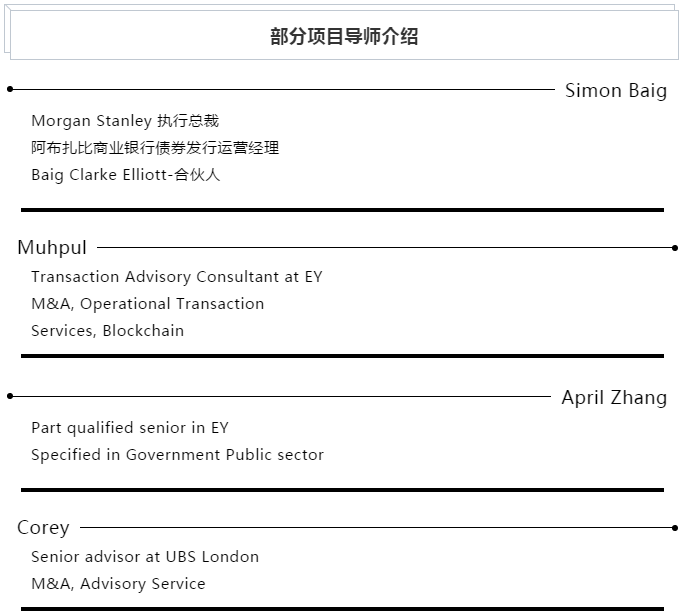Select the Muhpul mentor name

(52, 247)
